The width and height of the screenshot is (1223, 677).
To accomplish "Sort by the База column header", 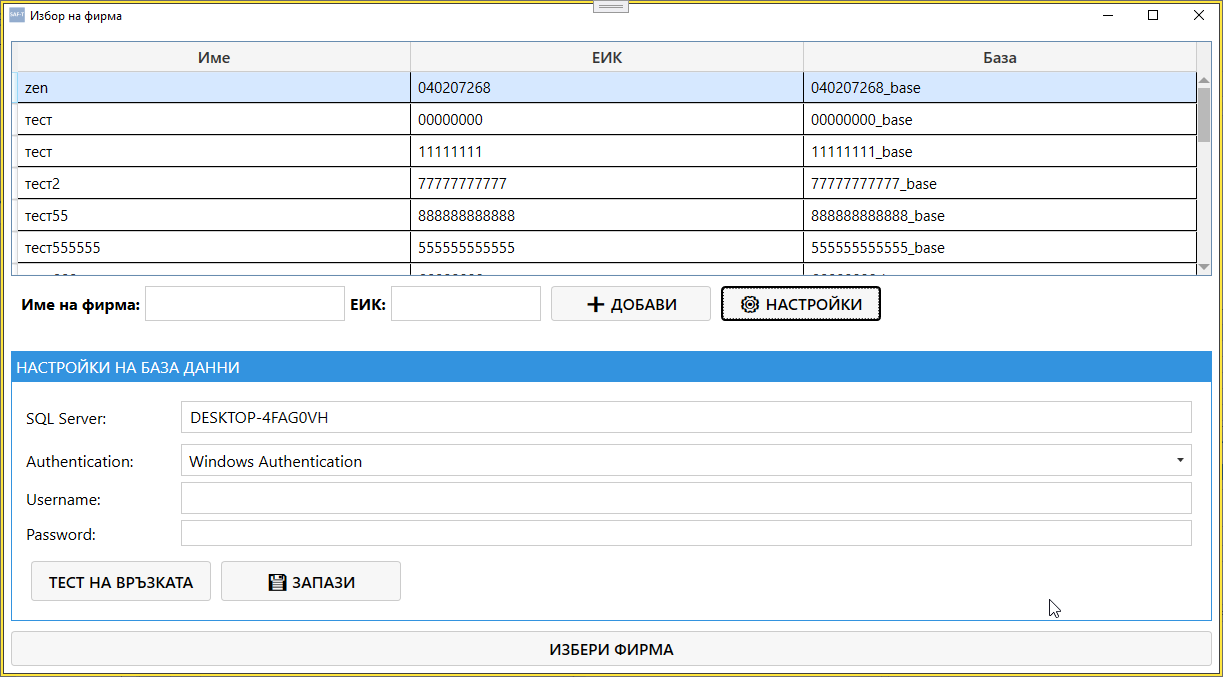I will 999,57.
